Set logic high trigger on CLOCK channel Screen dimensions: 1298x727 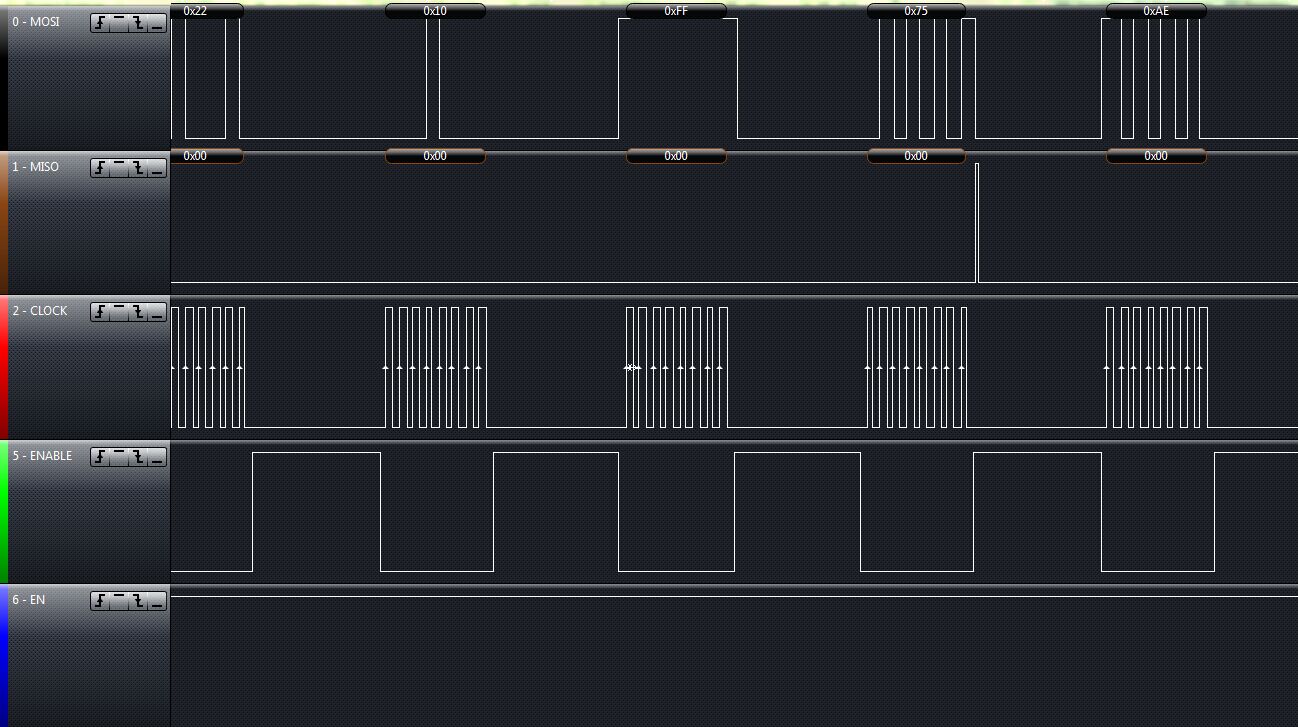[x=119, y=312]
